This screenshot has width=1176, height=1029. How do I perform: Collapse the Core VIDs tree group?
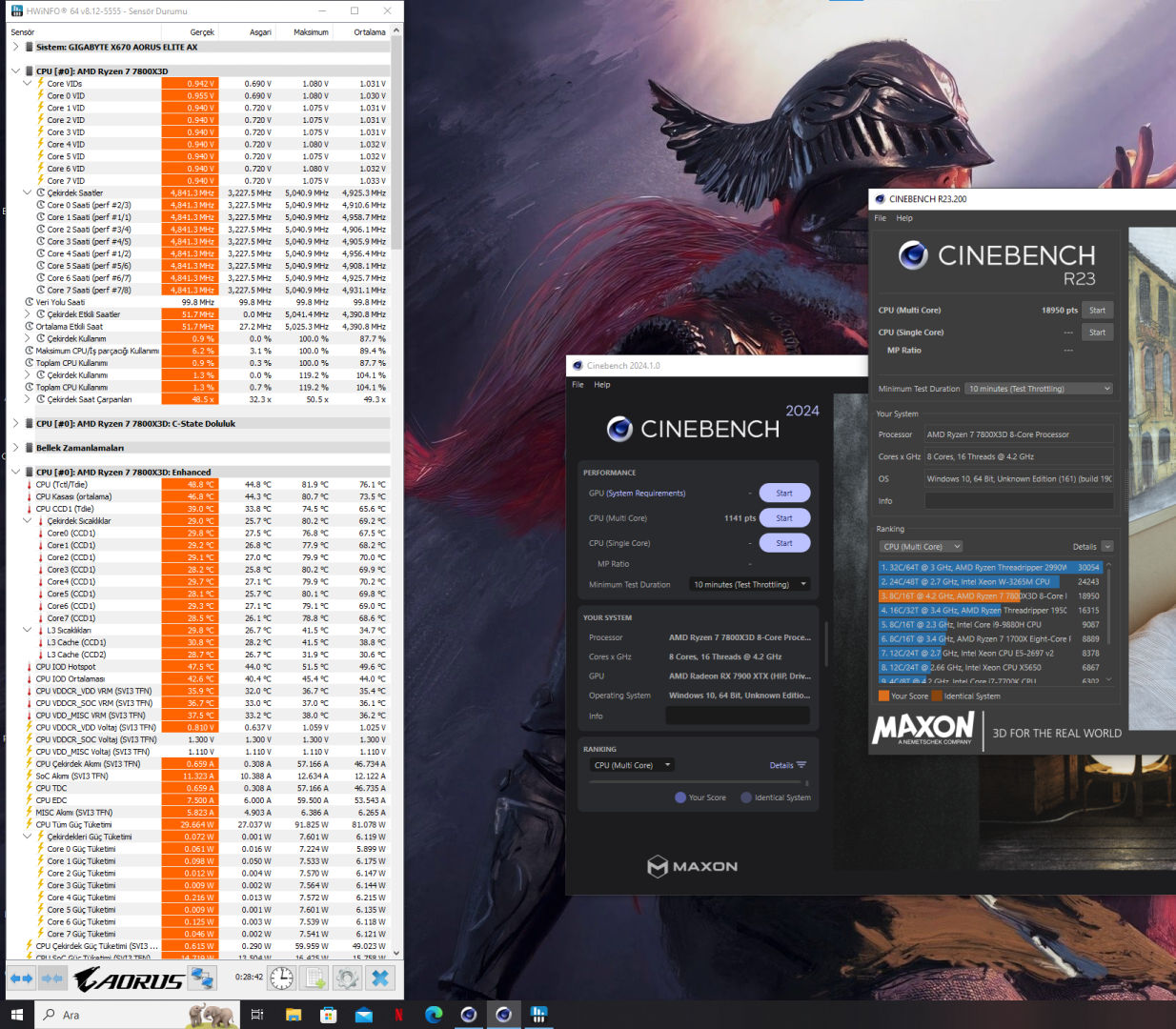28,84
